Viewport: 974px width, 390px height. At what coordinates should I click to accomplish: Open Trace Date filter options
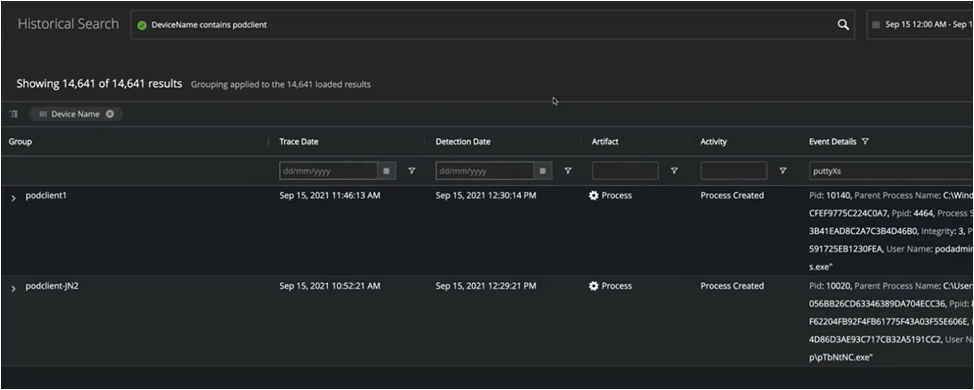(411, 171)
